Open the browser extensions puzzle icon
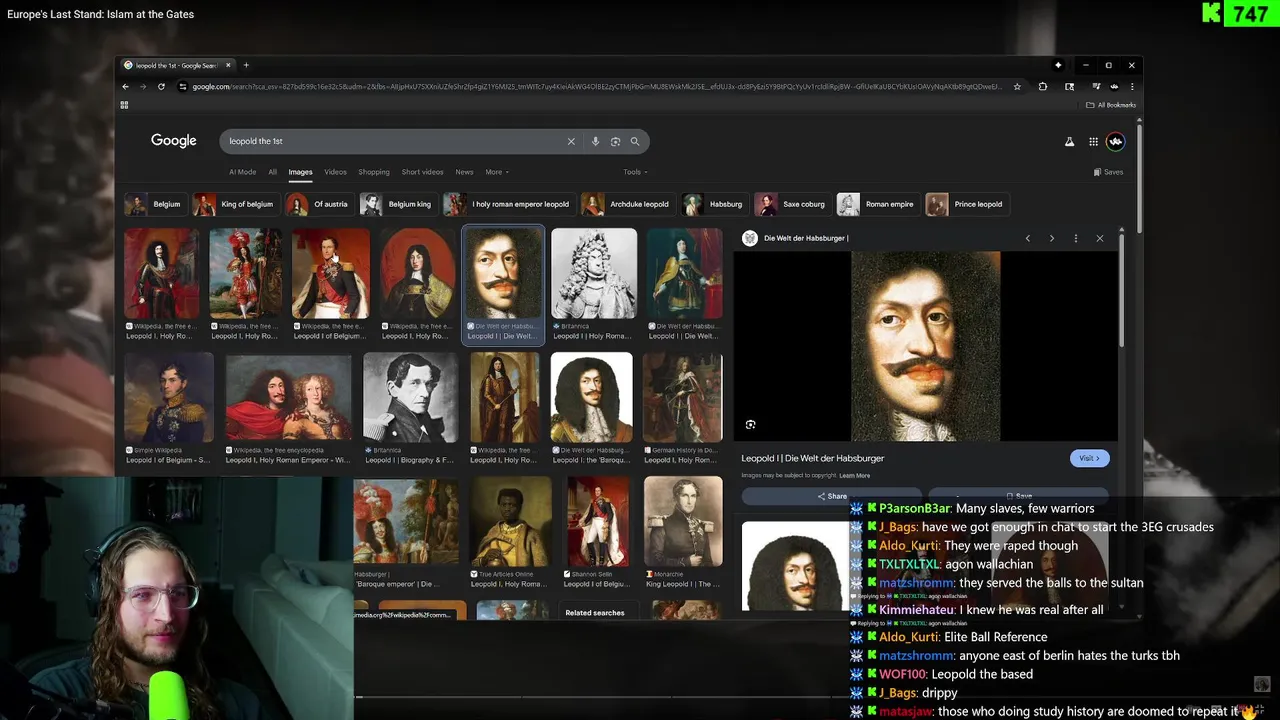Image resolution: width=1280 pixels, height=720 pixels. point(1043,87)
